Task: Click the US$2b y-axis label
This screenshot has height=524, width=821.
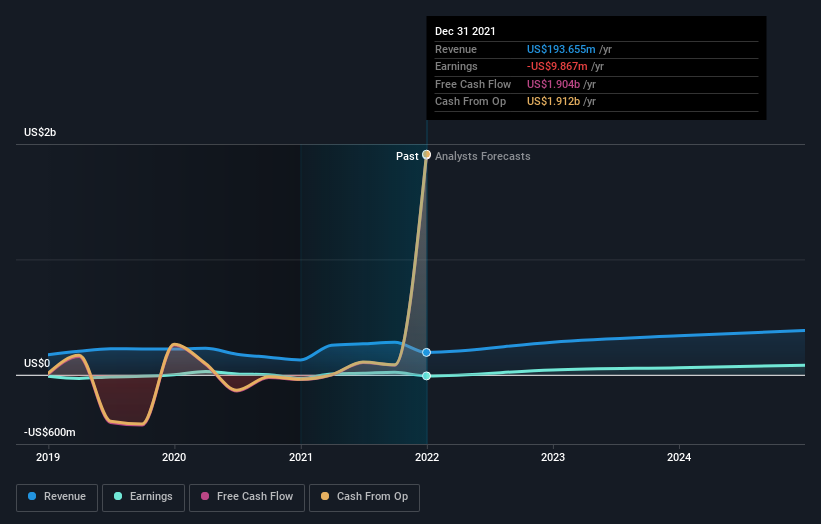Action: (x=40, y=132)
